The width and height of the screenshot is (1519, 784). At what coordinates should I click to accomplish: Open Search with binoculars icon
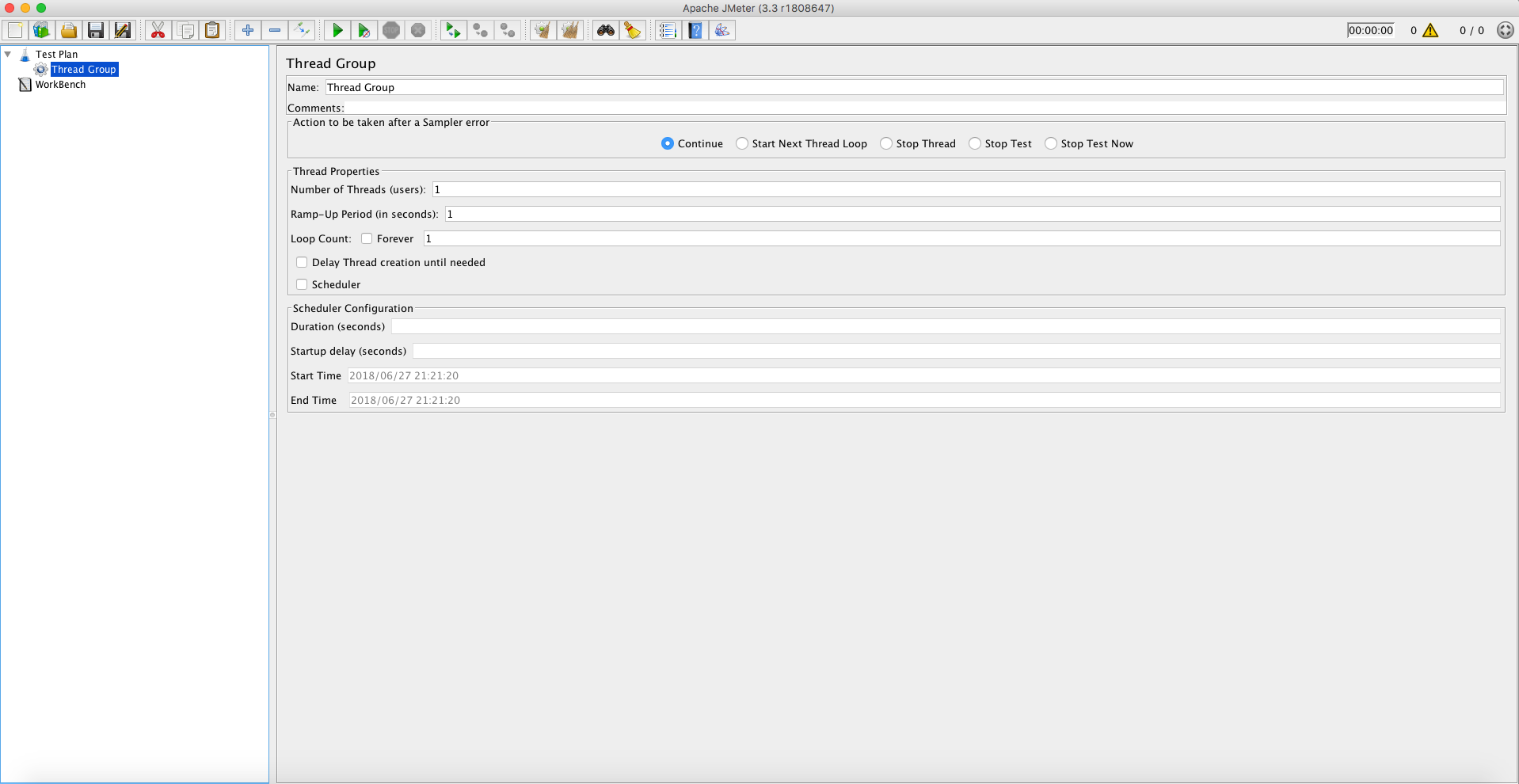pyautogui.click(x=606, y=30)
